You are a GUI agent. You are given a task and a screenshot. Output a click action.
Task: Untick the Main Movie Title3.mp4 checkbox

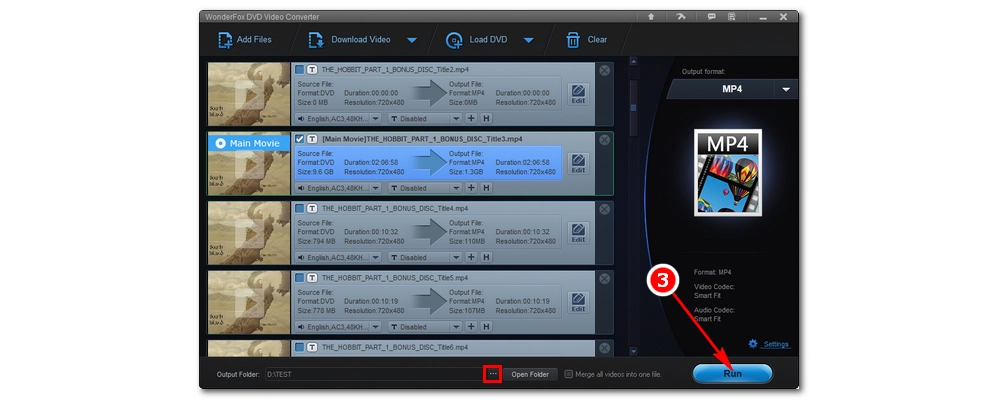click(x=300, y=138)
